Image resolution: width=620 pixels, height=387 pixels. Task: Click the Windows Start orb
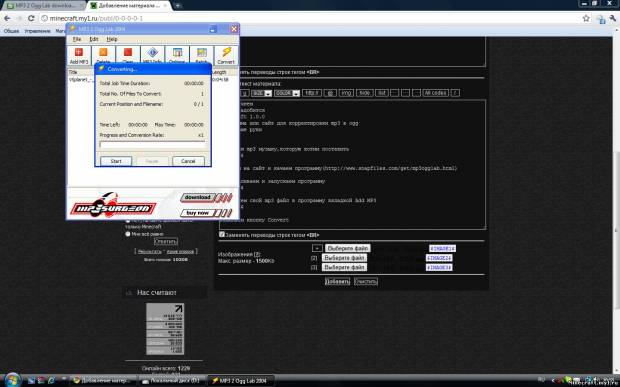click(12, 380)
